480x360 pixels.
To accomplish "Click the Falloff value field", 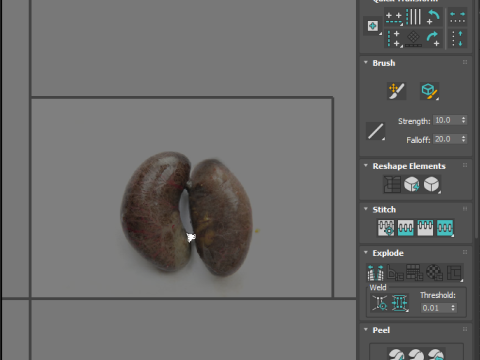I will coord(447,139).
